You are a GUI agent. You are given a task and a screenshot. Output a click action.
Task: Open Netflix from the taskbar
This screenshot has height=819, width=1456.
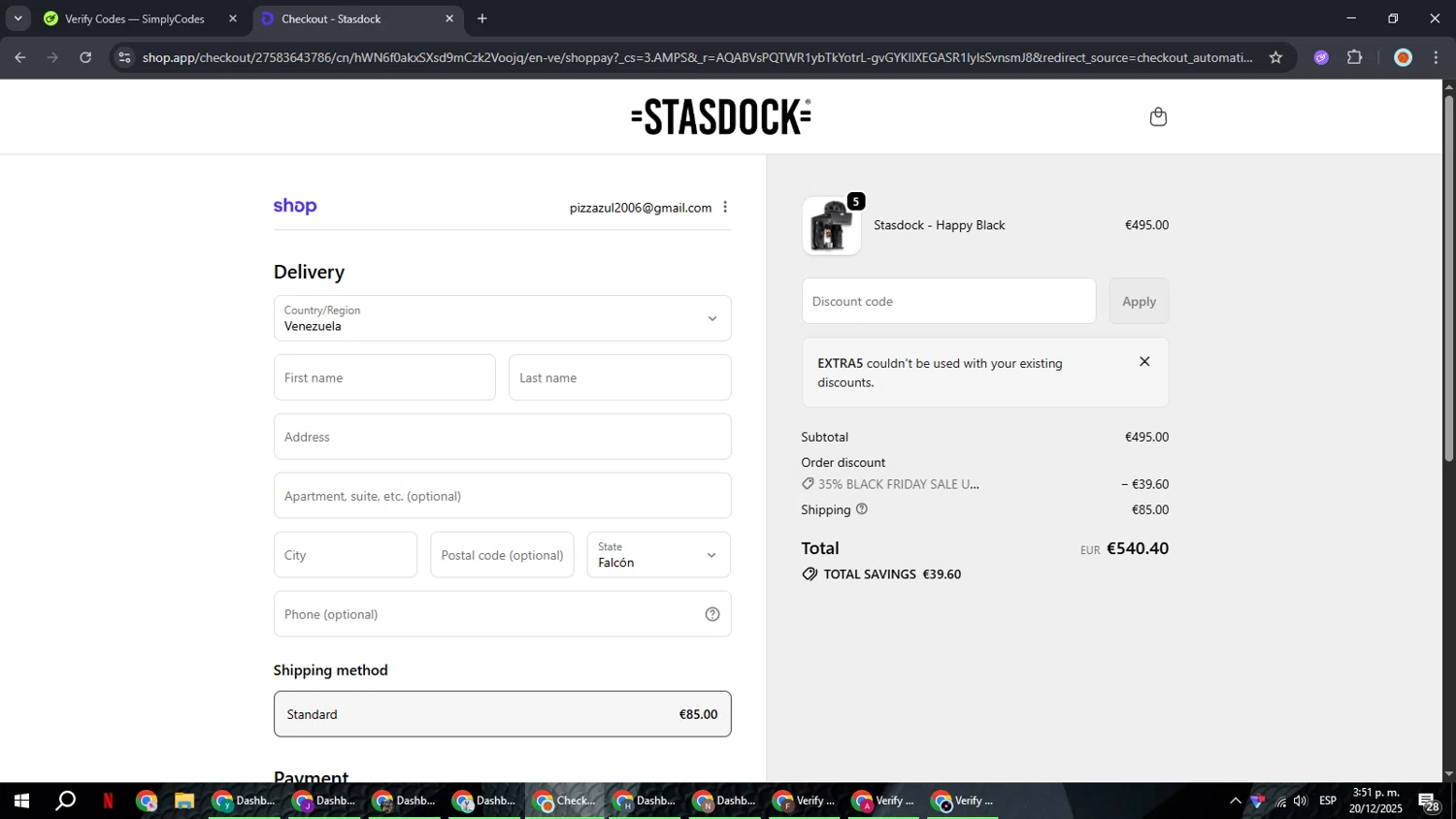pyautogui.click(x=108, y=801)
